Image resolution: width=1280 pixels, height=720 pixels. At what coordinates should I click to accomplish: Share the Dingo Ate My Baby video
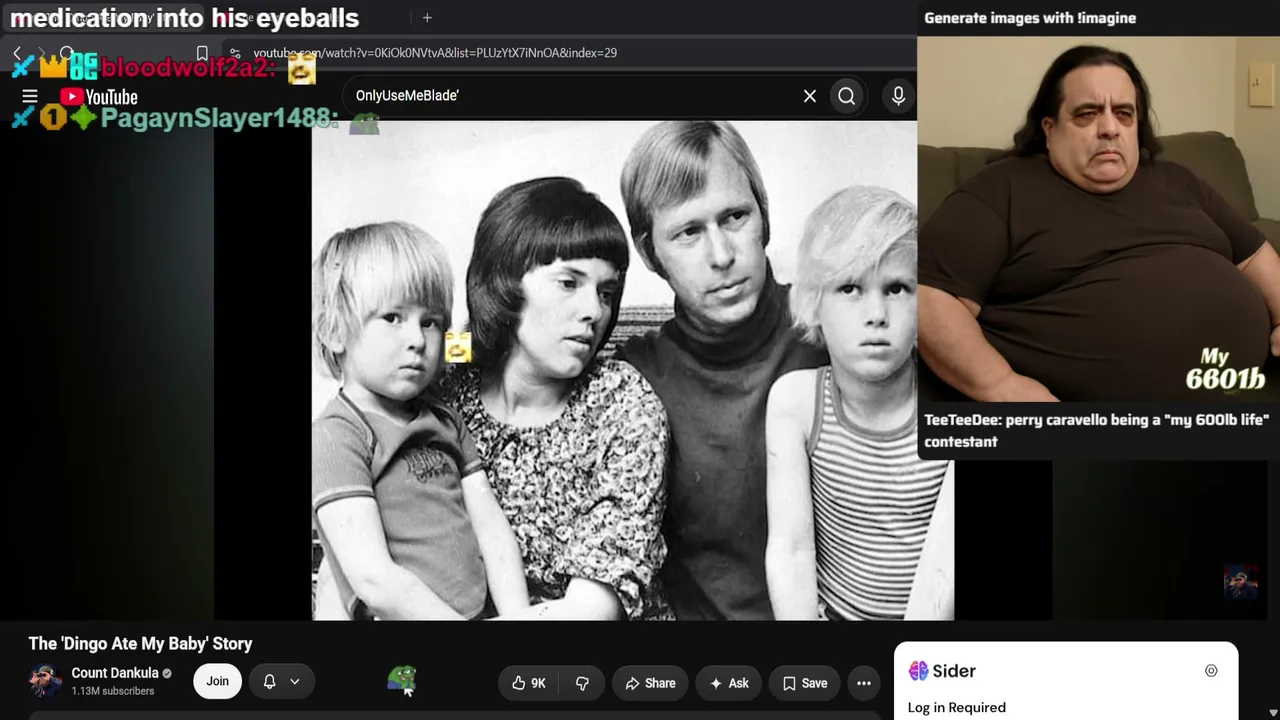(650, 683)
